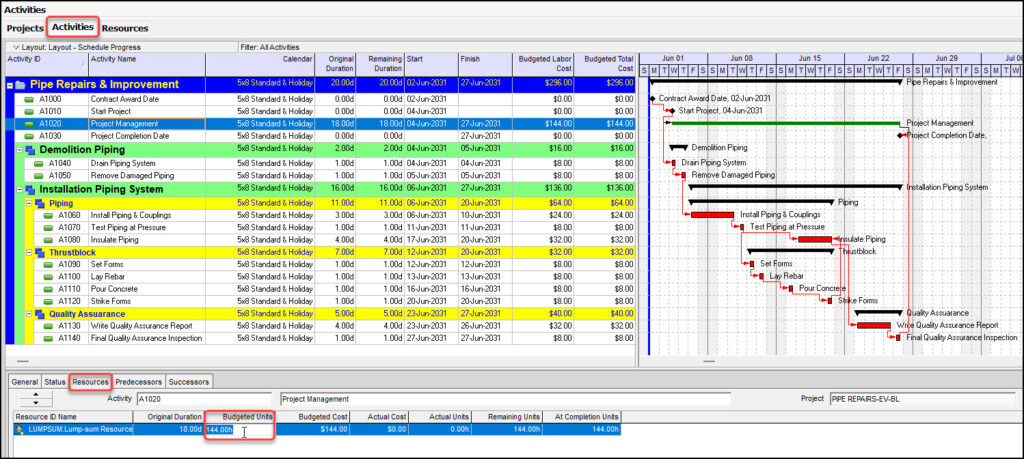This screenshot has height=459, width=1024.
Task: Click the red Install Piping & Couplings Gantt bar
Action: [712, 215]
